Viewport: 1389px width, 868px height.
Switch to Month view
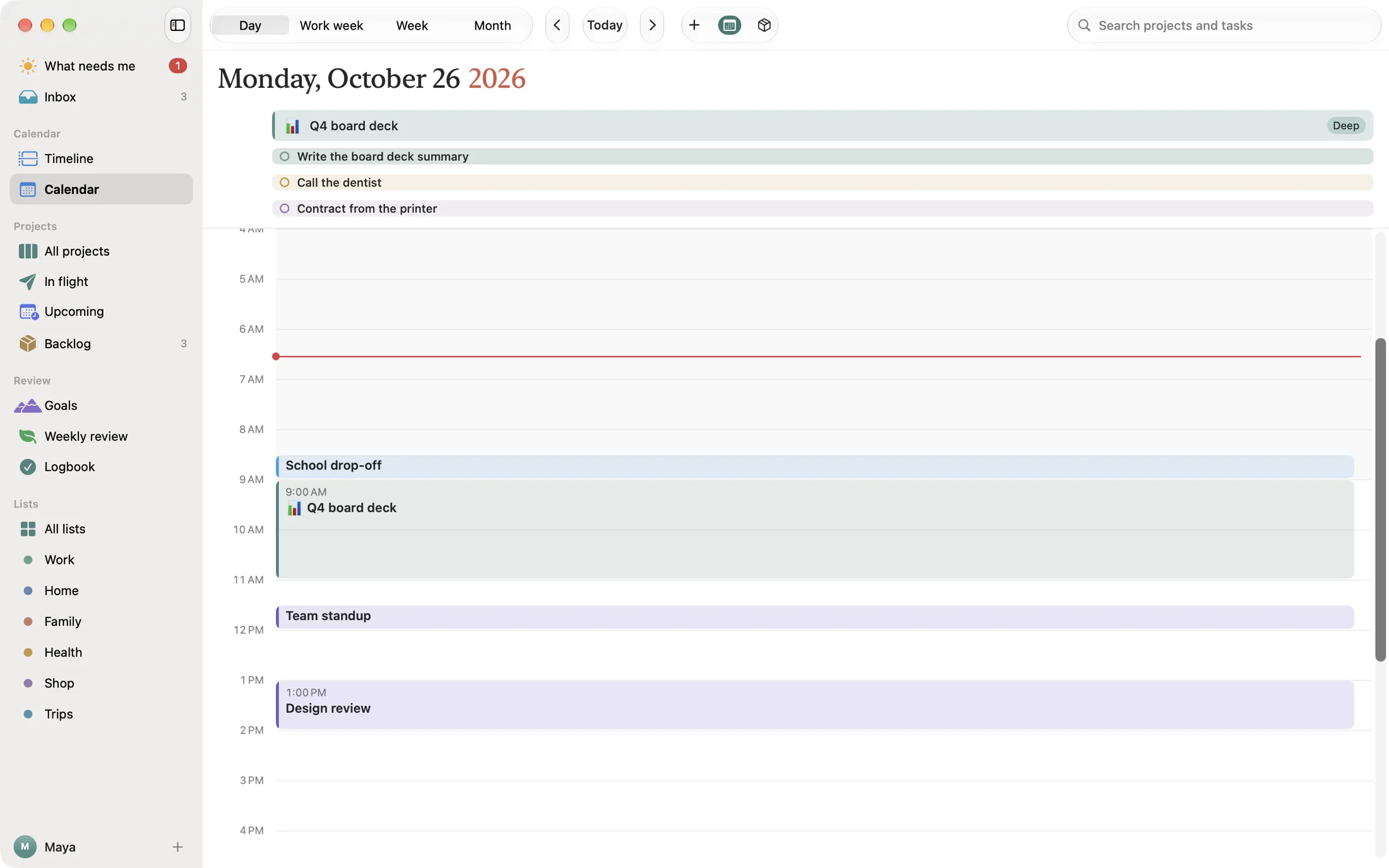click(492, 25)
